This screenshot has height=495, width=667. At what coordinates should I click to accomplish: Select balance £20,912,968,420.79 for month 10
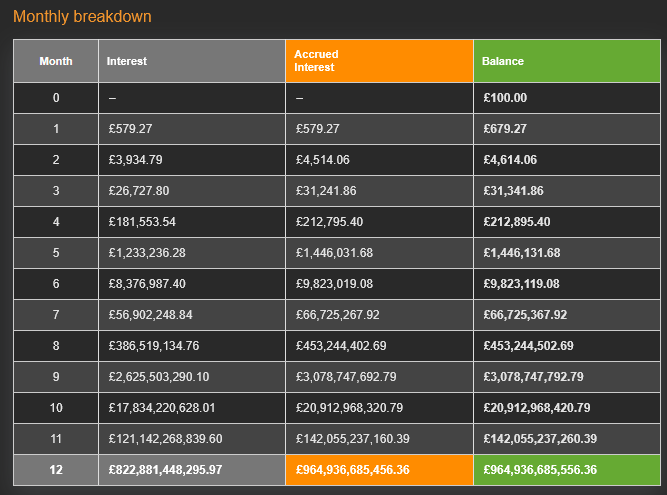[535, 408]
